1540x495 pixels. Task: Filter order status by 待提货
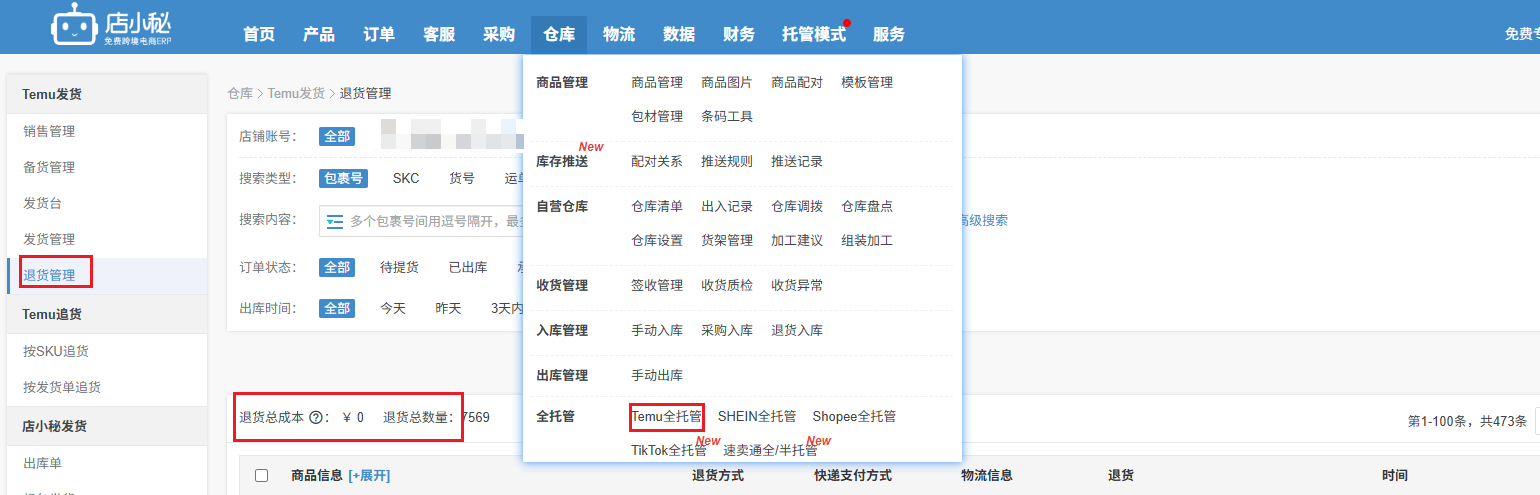point(399,267)
